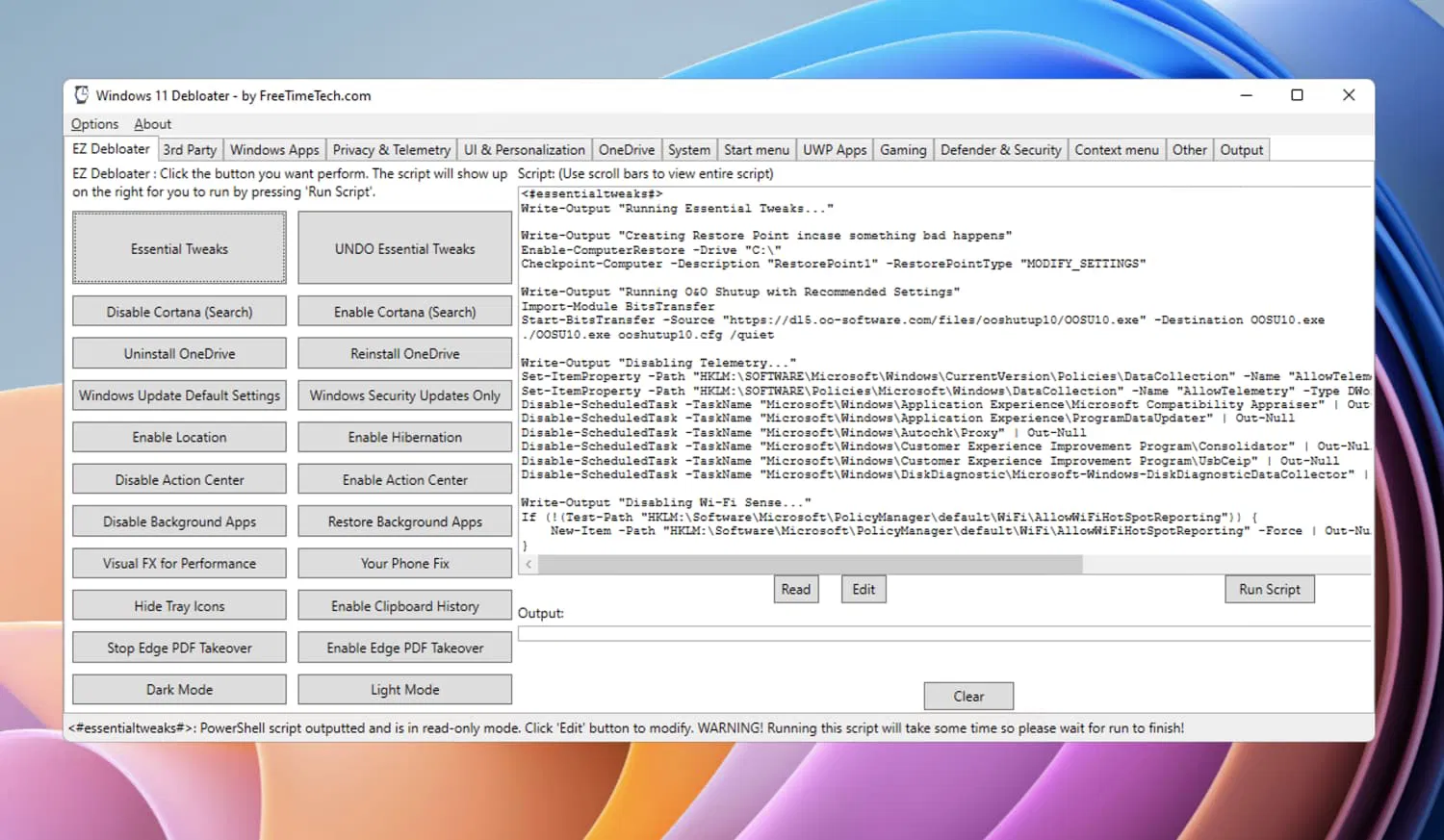Switch to the Gaming tab
The image size is (1444, 840).
(x=903, y=150)
